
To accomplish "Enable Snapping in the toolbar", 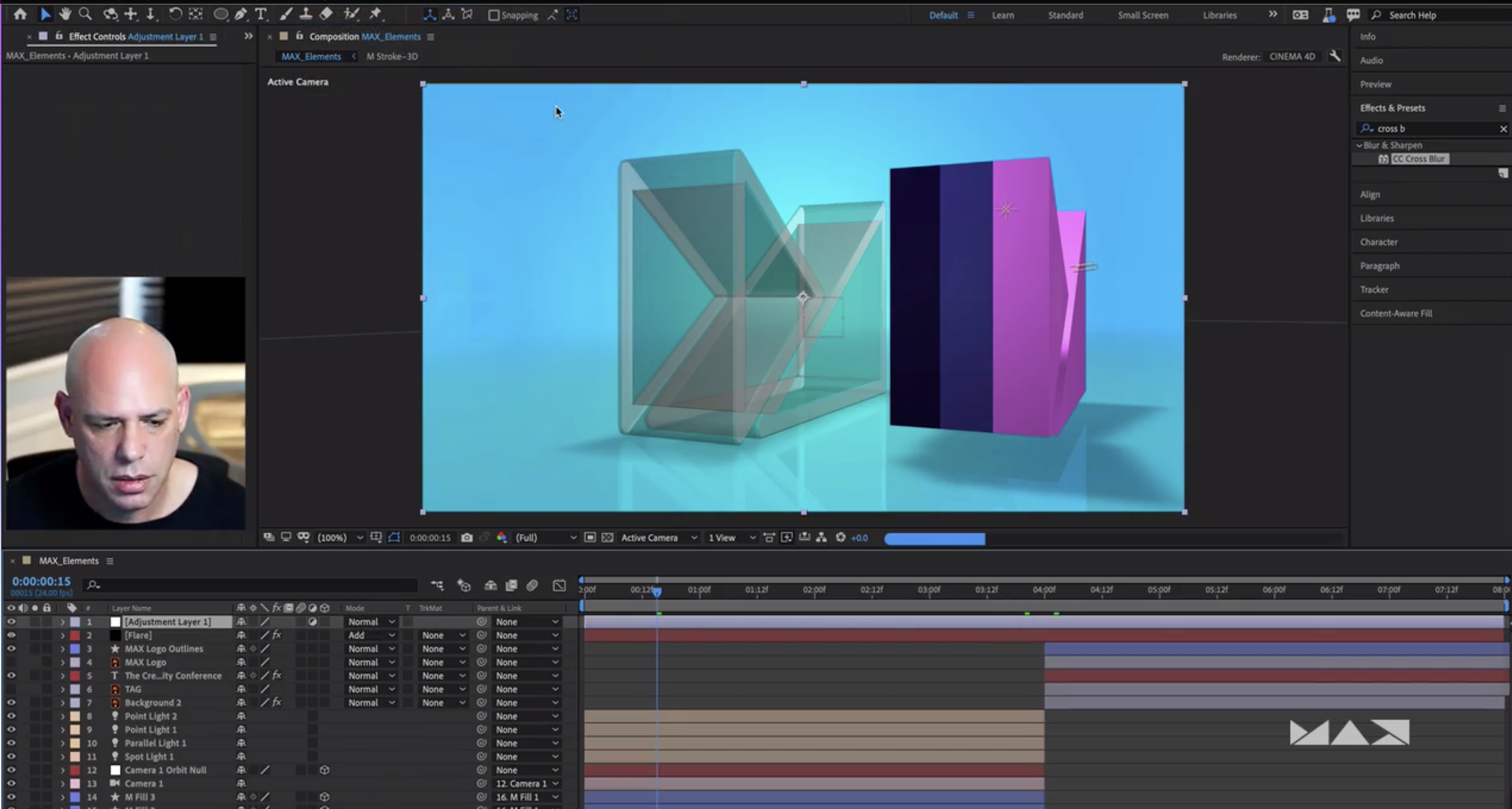I will pos(493,15).
